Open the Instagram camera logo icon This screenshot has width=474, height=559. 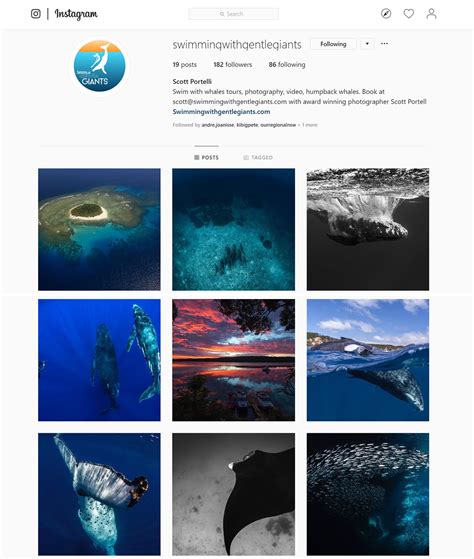click(x=36, y=14)
